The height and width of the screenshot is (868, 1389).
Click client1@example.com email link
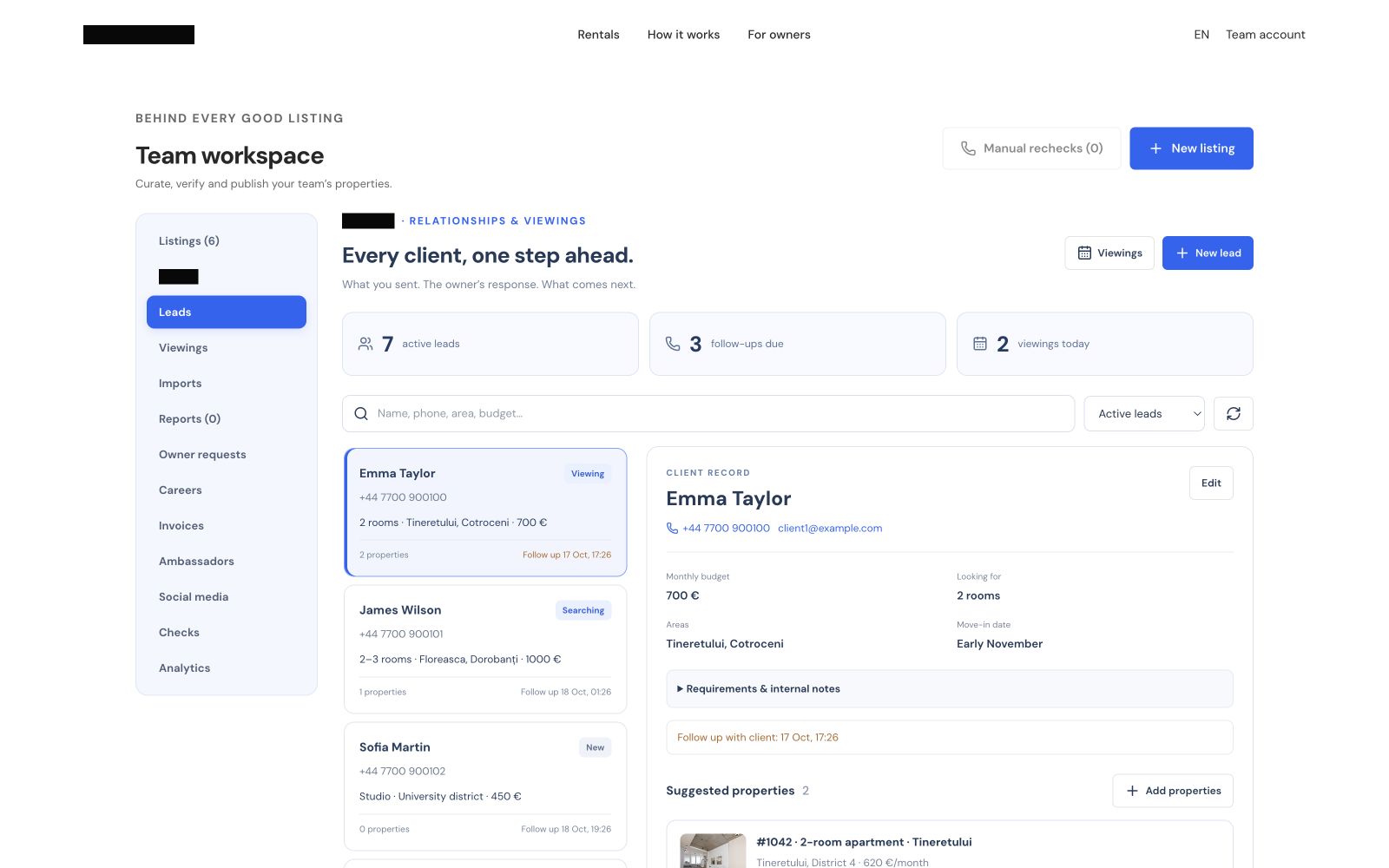click(830, 528)
